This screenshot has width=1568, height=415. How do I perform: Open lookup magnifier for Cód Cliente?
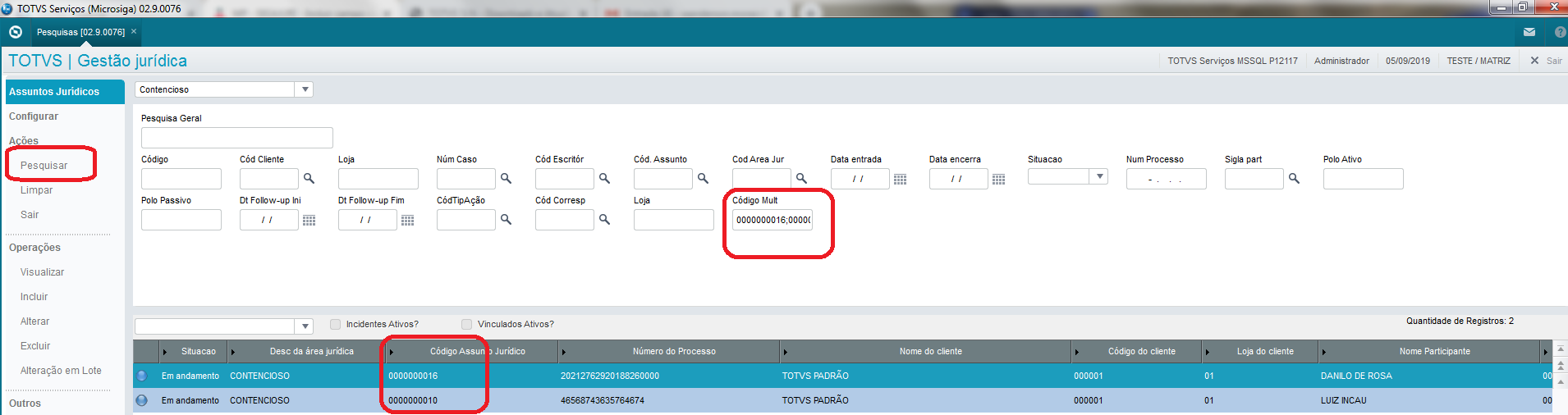coord(309,178)
